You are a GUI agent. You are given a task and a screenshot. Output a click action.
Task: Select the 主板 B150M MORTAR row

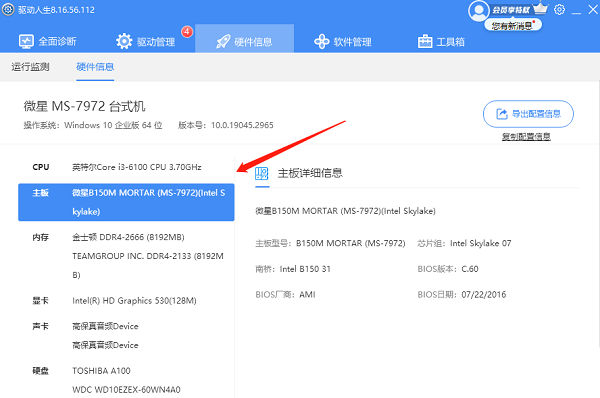(x=126, y=202)
